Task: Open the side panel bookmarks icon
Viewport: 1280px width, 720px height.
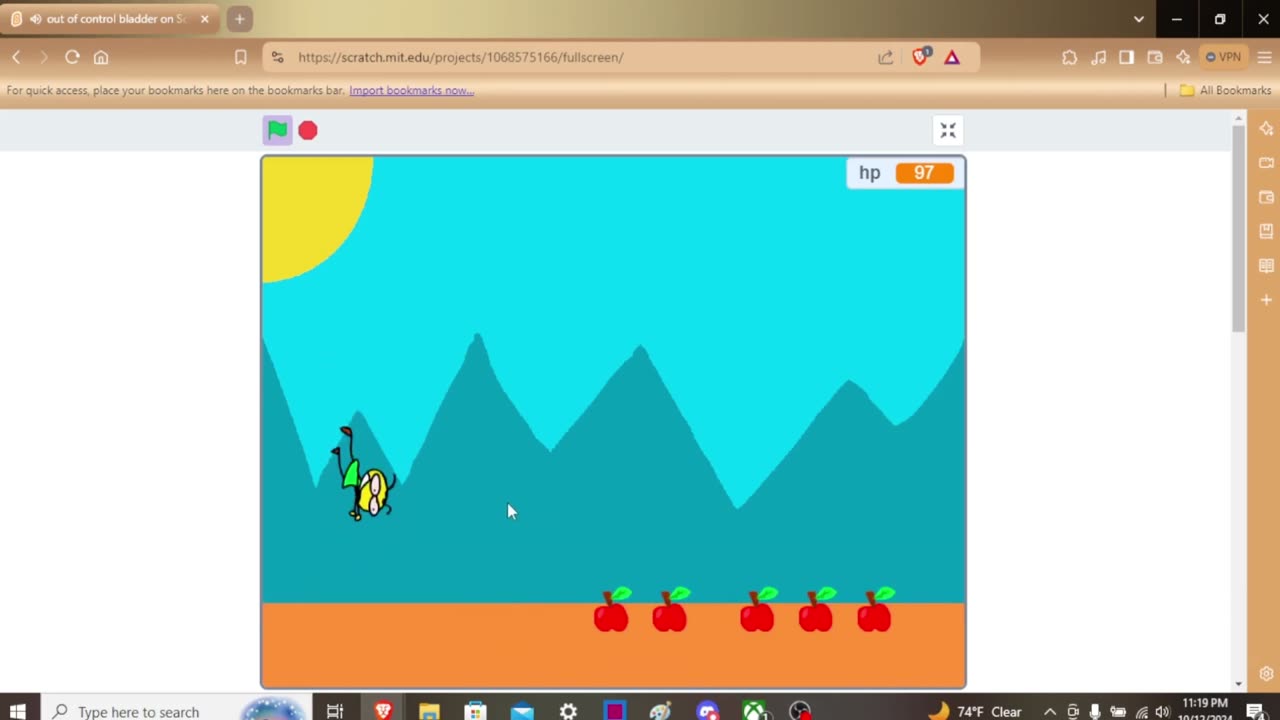Action: (1266, 231)
